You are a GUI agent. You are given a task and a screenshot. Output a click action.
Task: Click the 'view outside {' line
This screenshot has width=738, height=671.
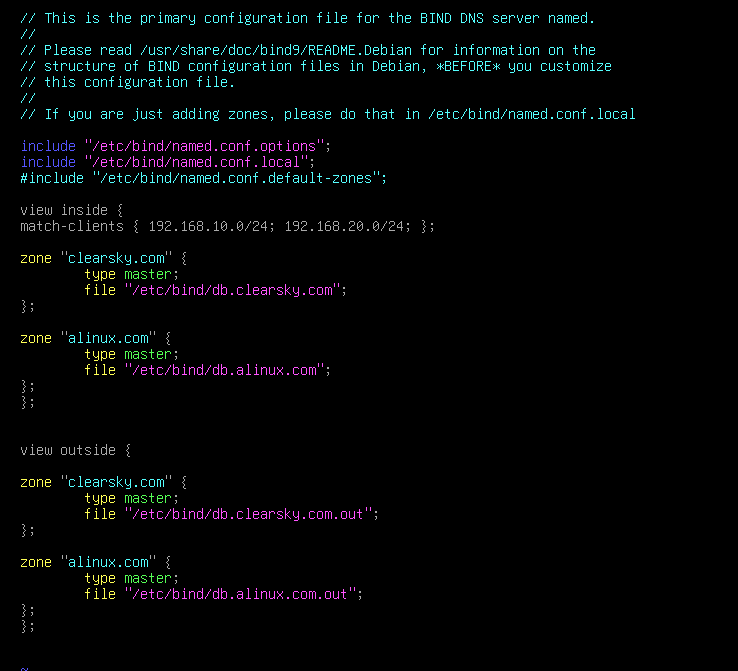(x=75, y=450)
